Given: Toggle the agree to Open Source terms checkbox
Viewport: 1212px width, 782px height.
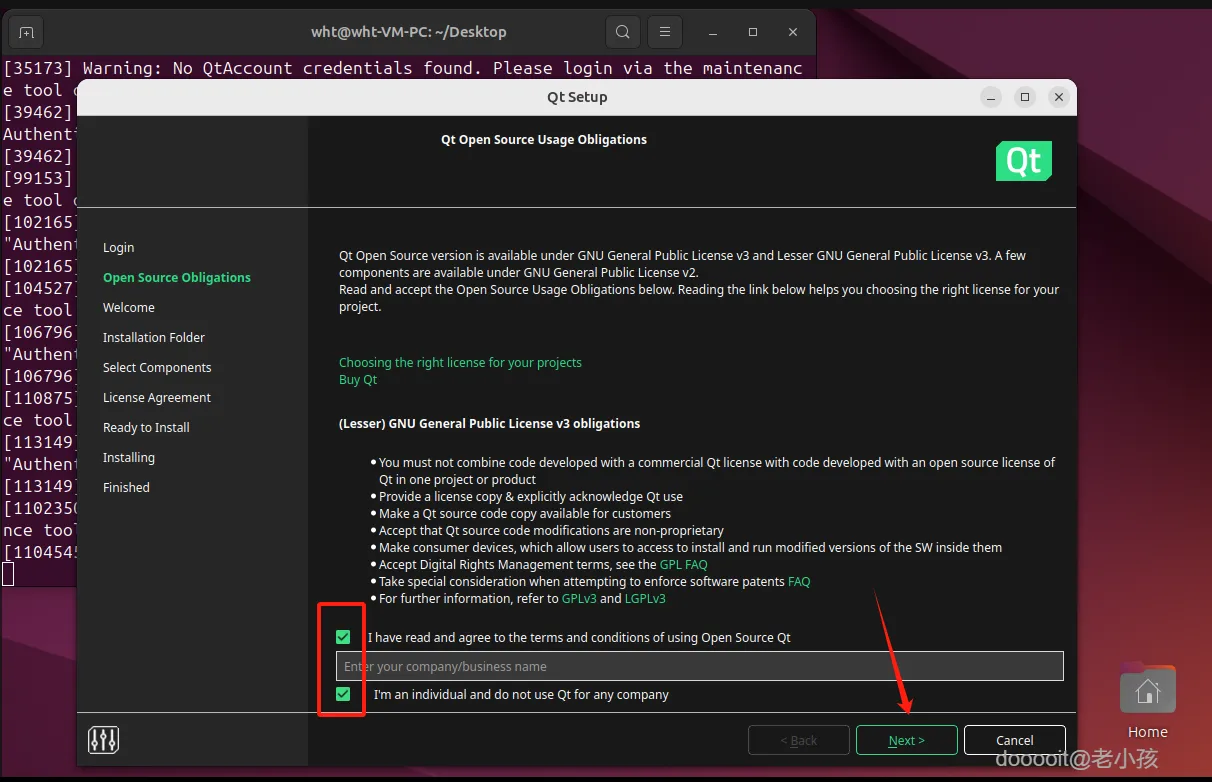Looking at the screenshot, I should pyautogui.click(x=344, y=637).
